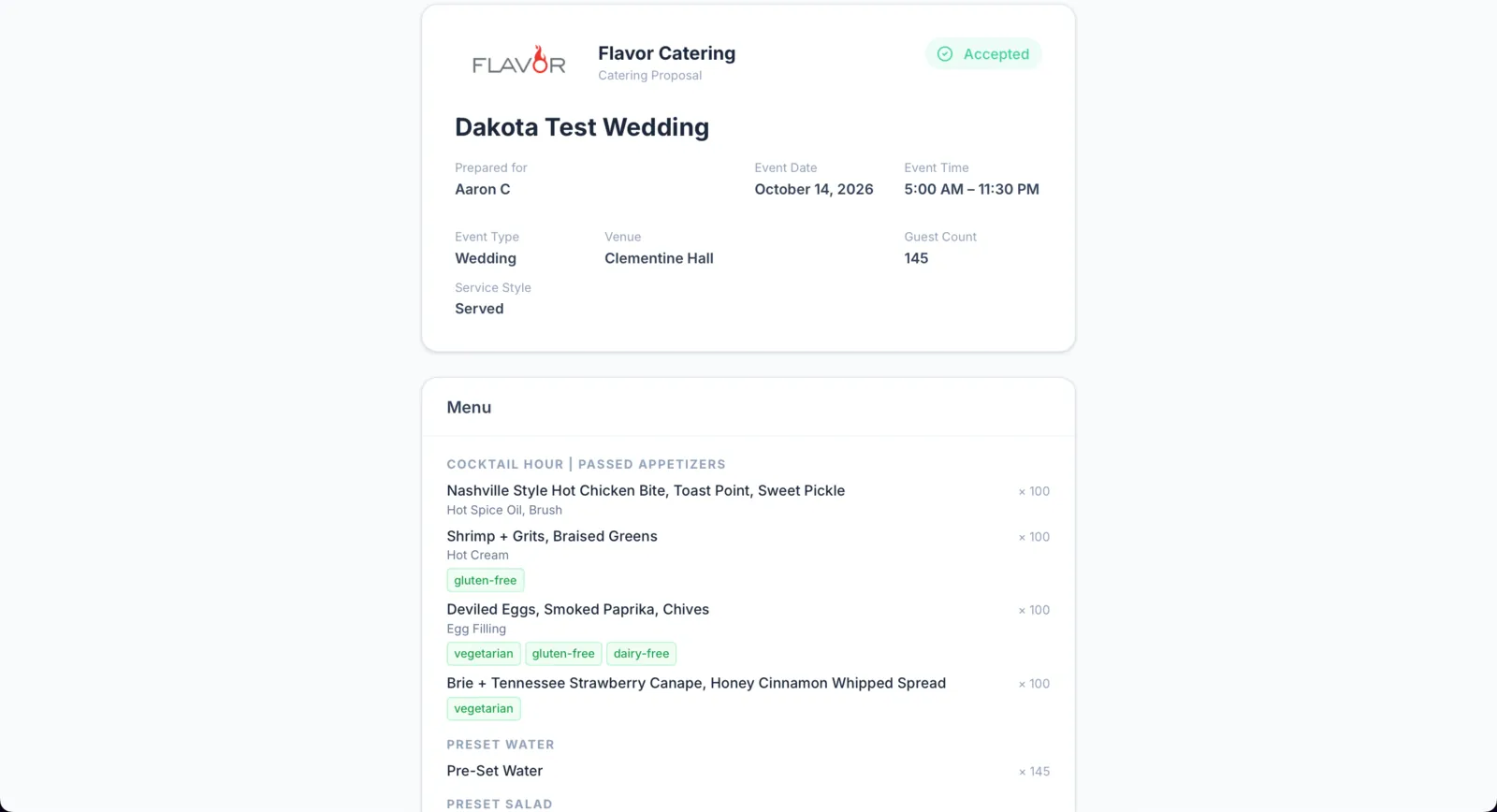The image size is (1497, 812).
Task: Click the 5:00 AM – 11:30 PM time
Action: click(x=971, y=189)
